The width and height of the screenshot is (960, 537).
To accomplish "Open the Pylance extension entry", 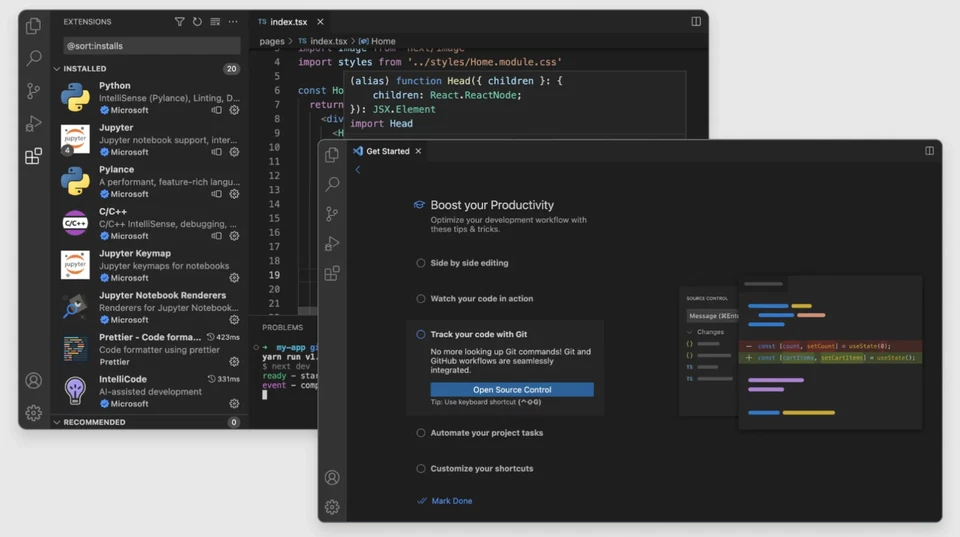I will coord(150,181).
